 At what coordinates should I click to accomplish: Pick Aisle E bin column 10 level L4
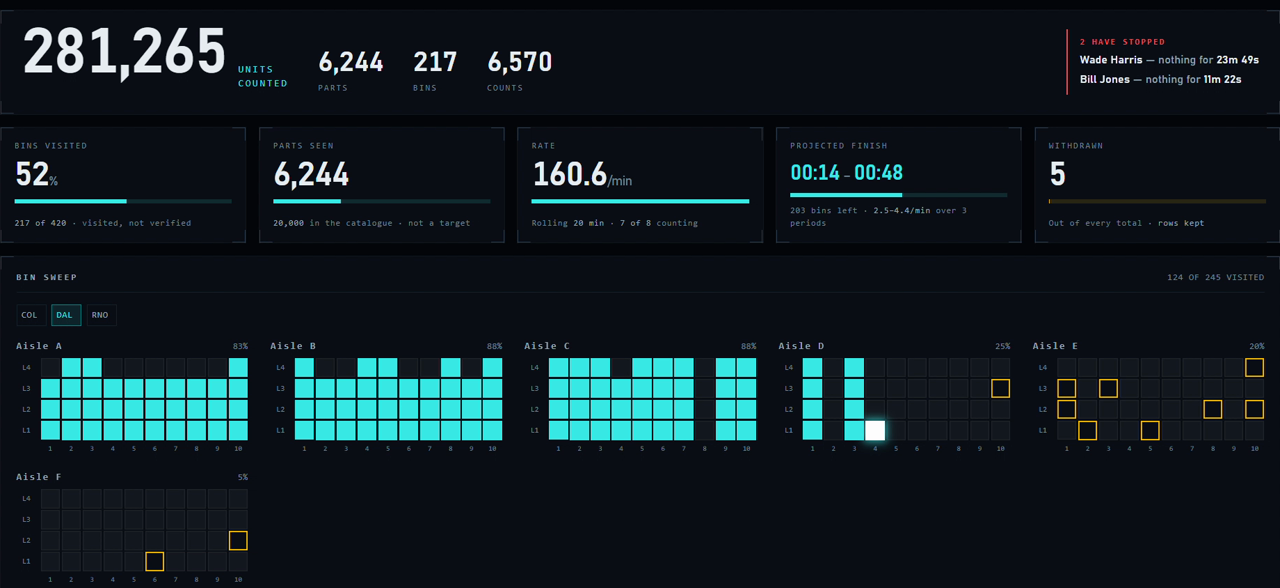pyautogui.click(x=1254, y=367)
